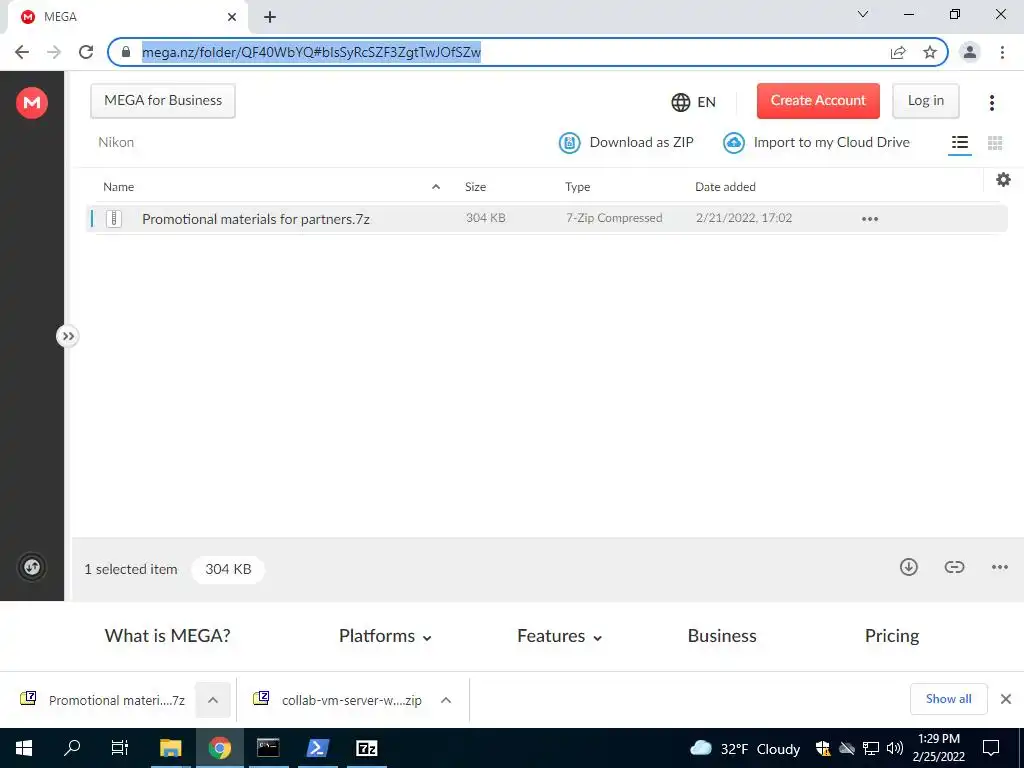This screenshot has width=1024, height=768.
Task: Open the Business footer link
Action: pyautogui.click(x=722, y=635)
